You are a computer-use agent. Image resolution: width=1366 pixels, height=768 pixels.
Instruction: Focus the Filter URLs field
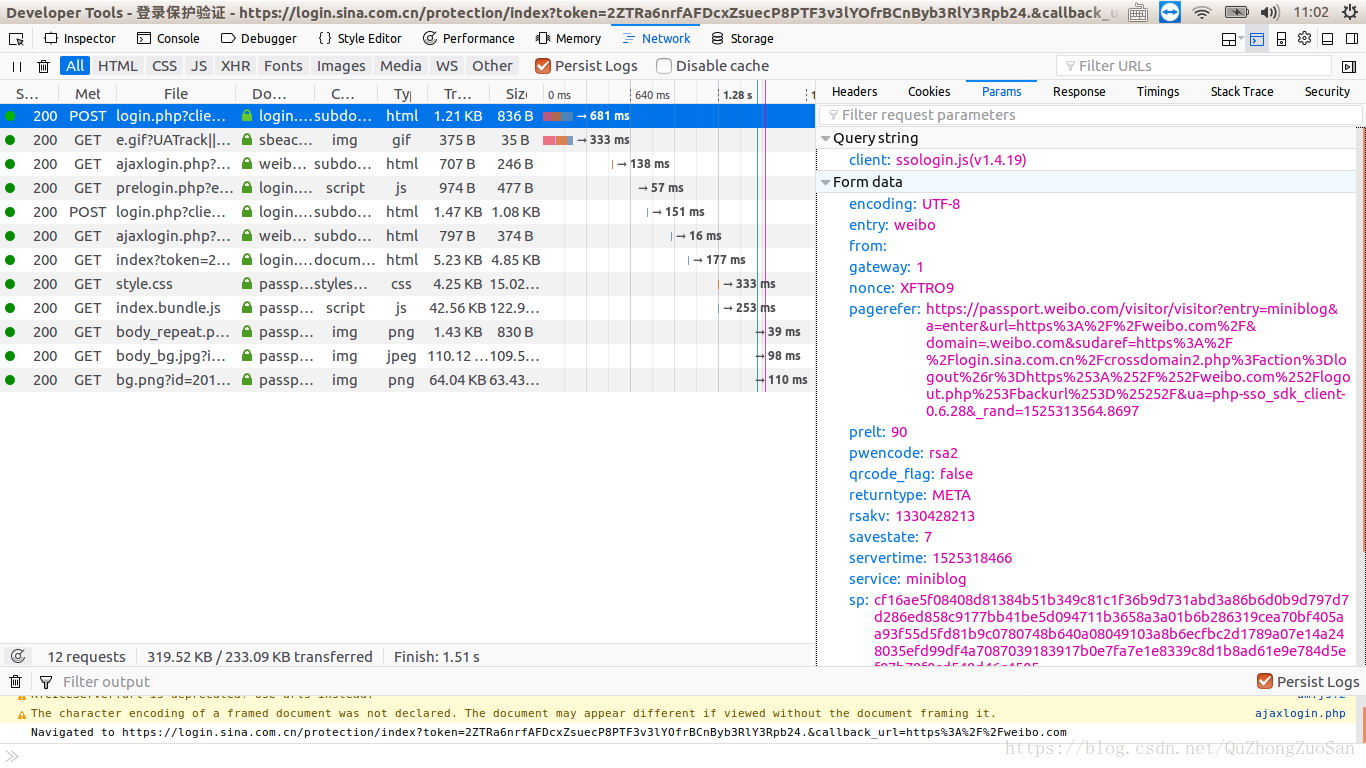pos(1194,66)
